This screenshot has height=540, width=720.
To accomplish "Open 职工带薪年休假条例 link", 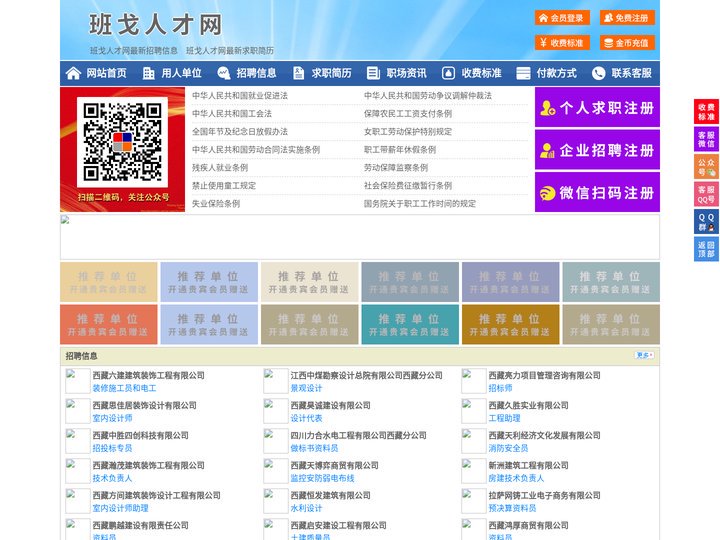I will 400,149.
